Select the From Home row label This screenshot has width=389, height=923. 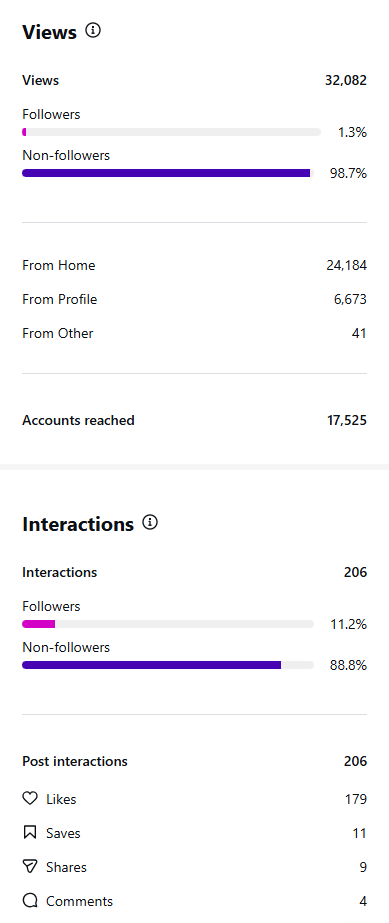click(x=59, y=265)
